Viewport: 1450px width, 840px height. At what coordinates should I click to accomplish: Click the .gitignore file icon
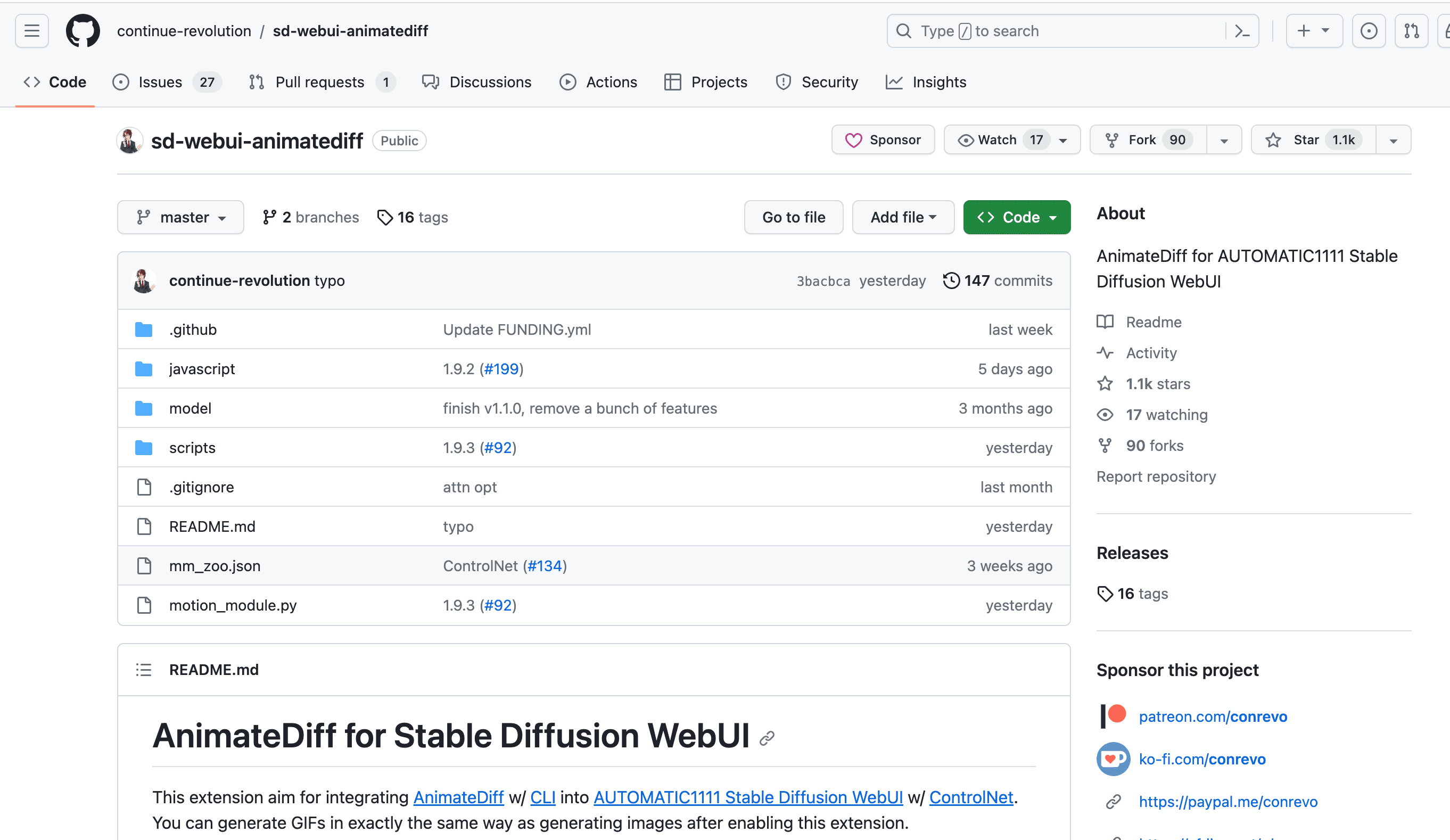pos(144,487)
